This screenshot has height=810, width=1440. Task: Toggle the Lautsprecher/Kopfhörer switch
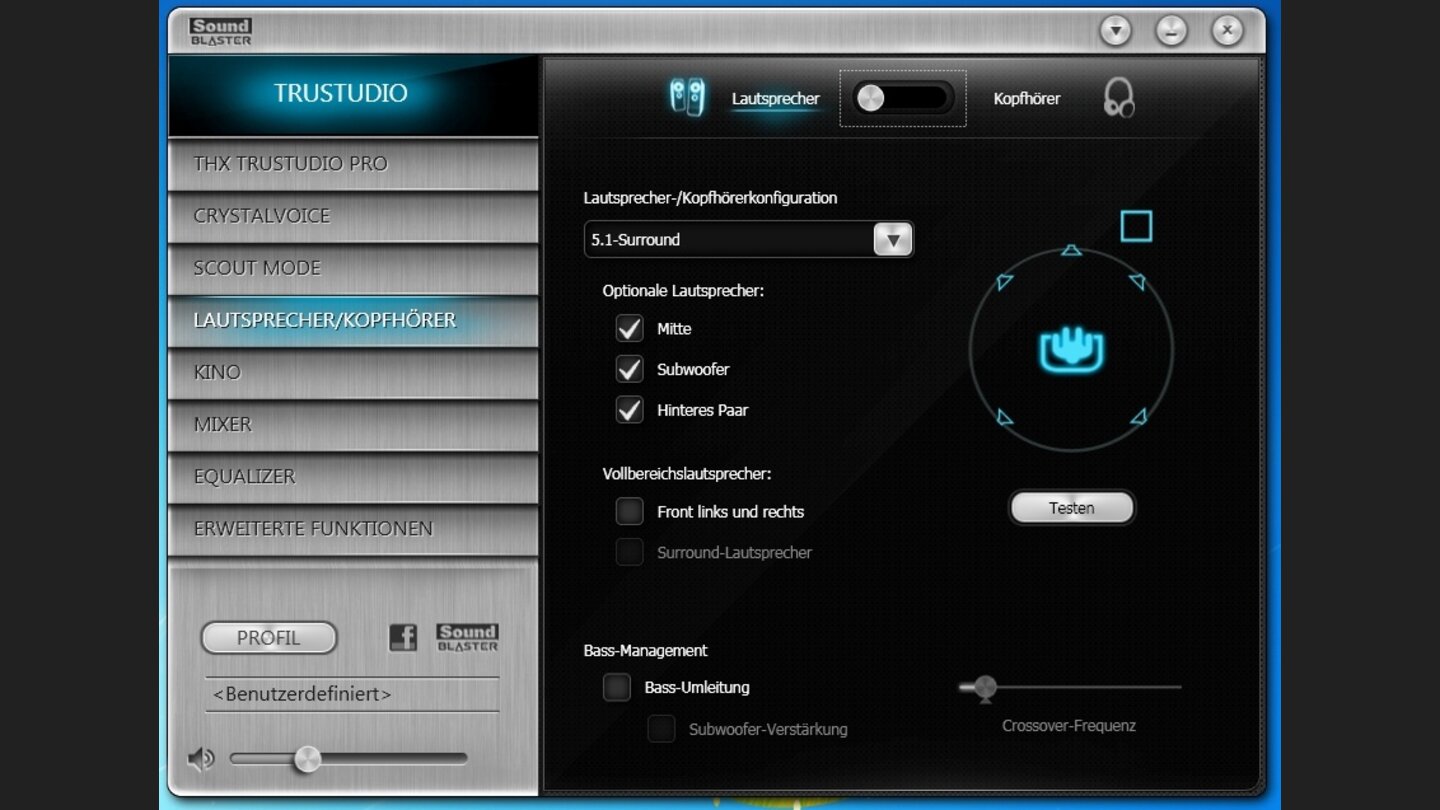point(903,98)
